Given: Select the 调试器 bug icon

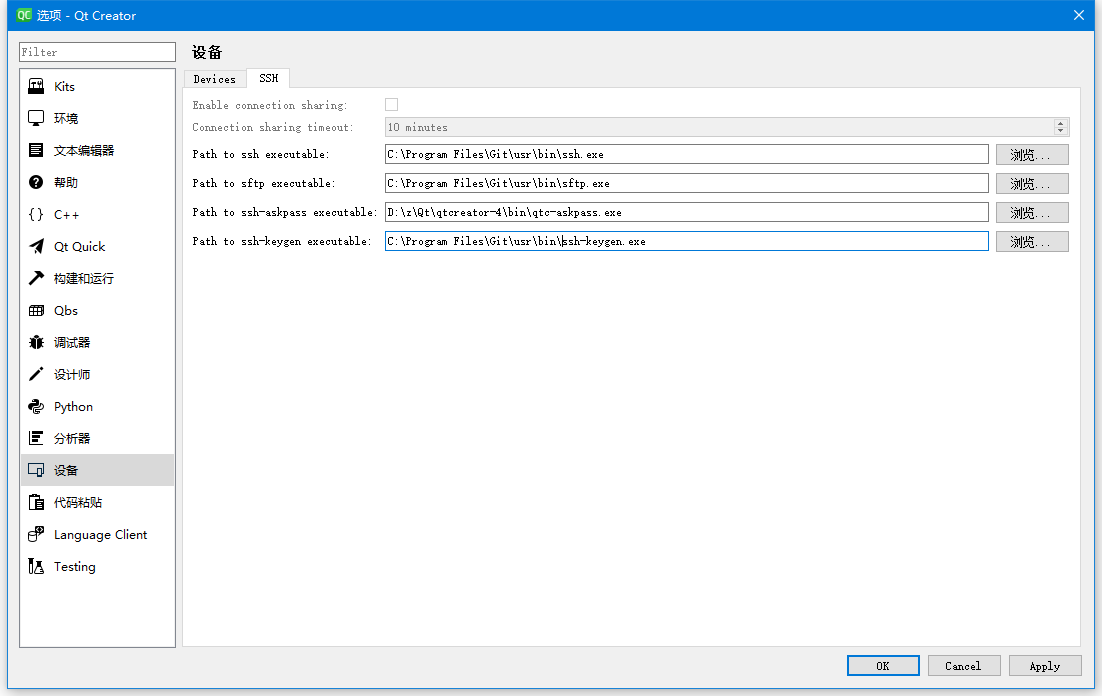Looking at the screenshot, I should [36, 342].
